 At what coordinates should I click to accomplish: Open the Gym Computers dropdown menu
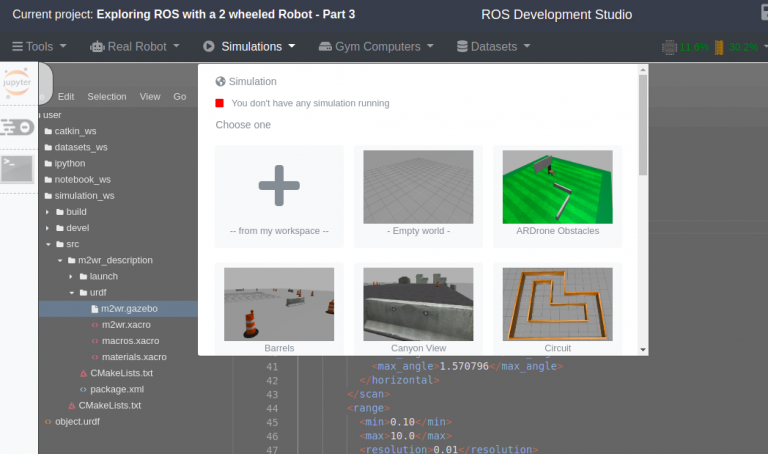coord(376,47)
